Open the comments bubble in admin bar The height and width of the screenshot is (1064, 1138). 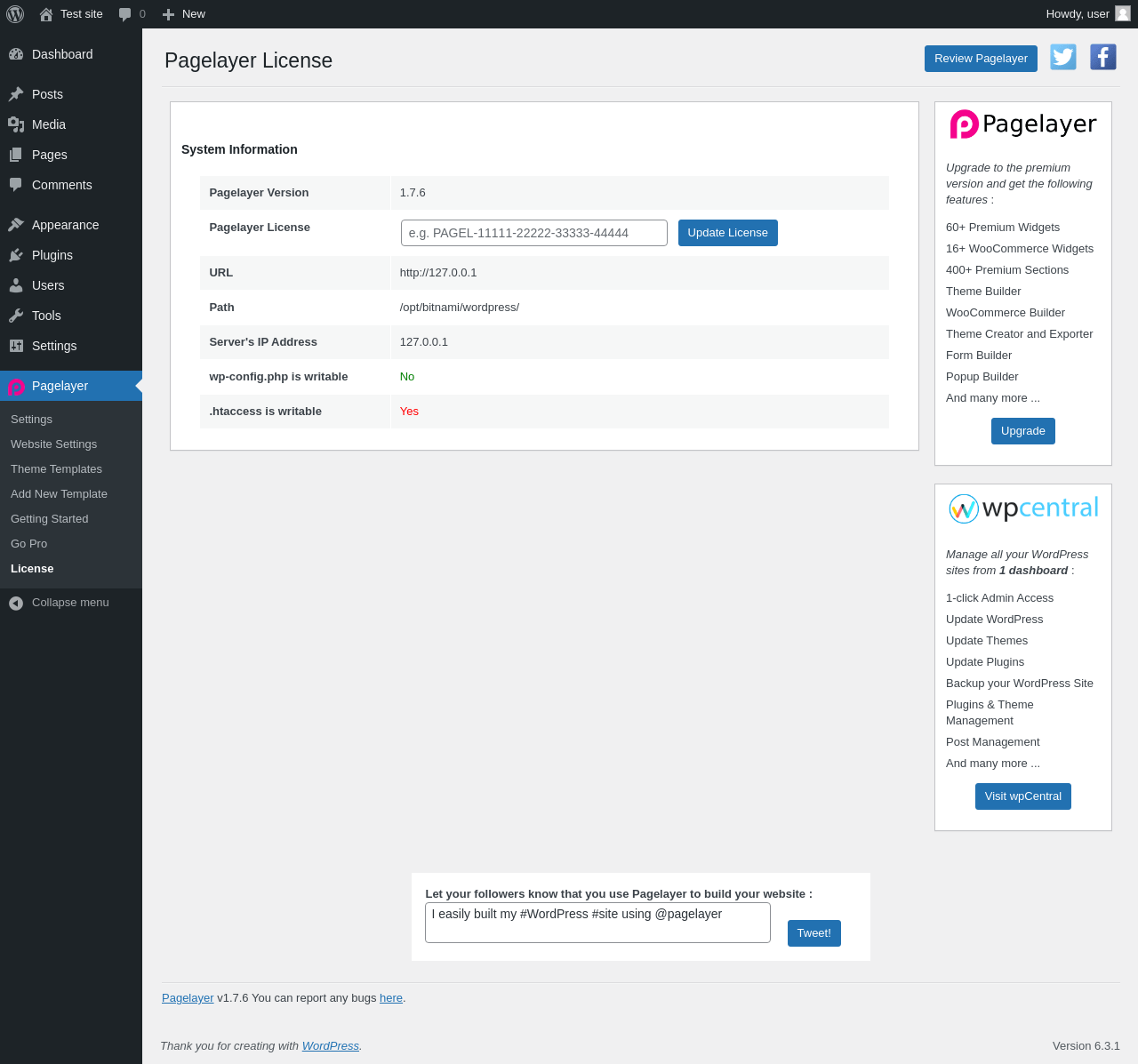[125, 14]
